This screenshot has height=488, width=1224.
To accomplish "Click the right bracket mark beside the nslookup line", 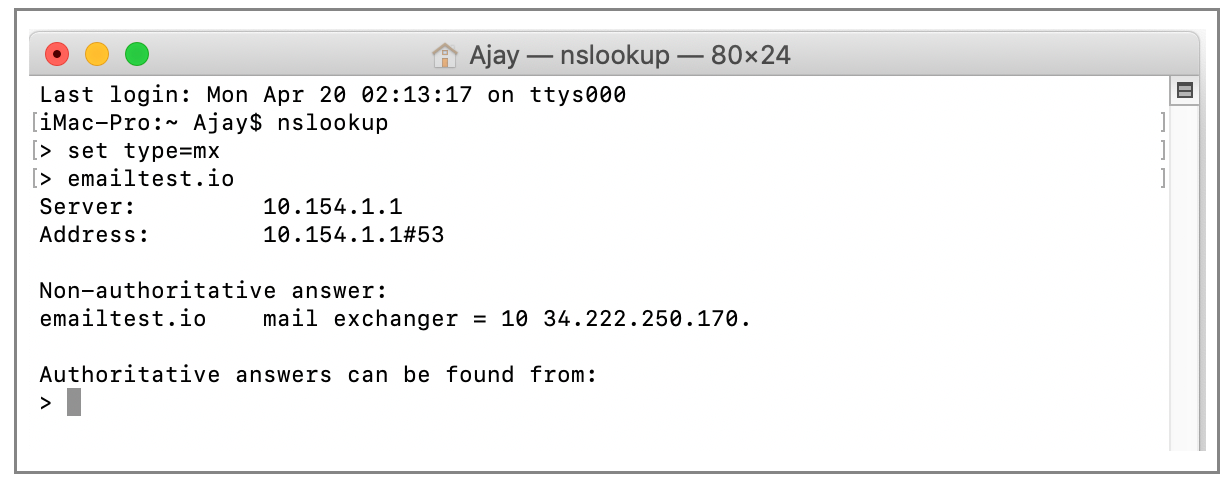I will 1163,124.
